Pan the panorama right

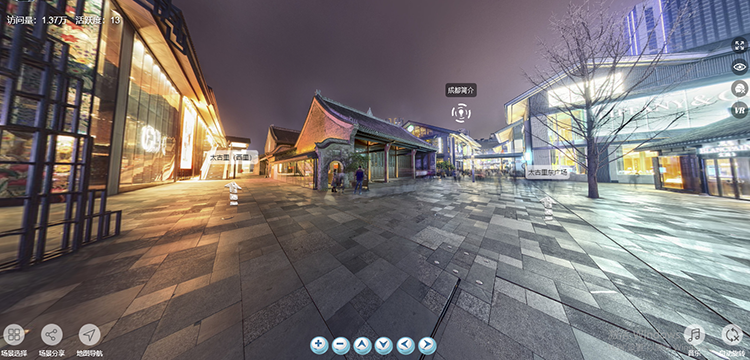[x=427, y=345]
